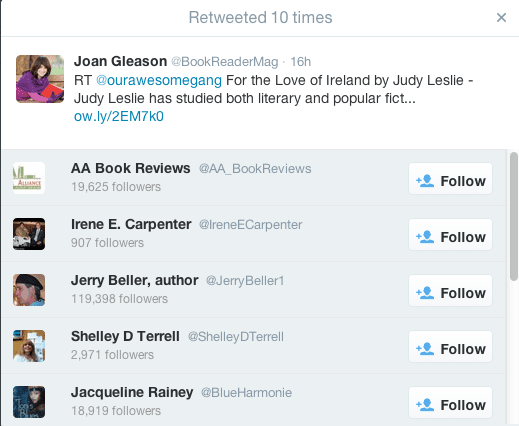Open Joan Gleason's profile picture
This screenshot has height=426, width=519.
point(40,79)
